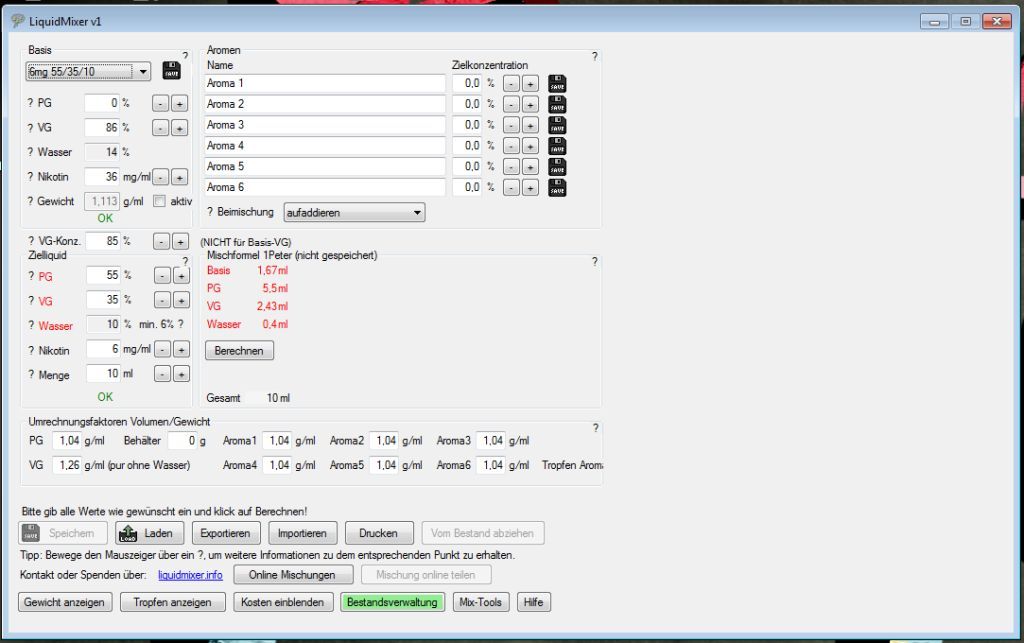Open the liquidmixer.info link

[x=190, y=576]
